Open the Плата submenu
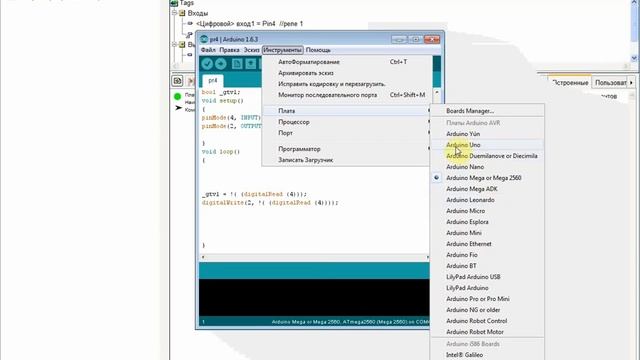The width and height of the screenshot is (640, 360). click(x=347, y=111)
